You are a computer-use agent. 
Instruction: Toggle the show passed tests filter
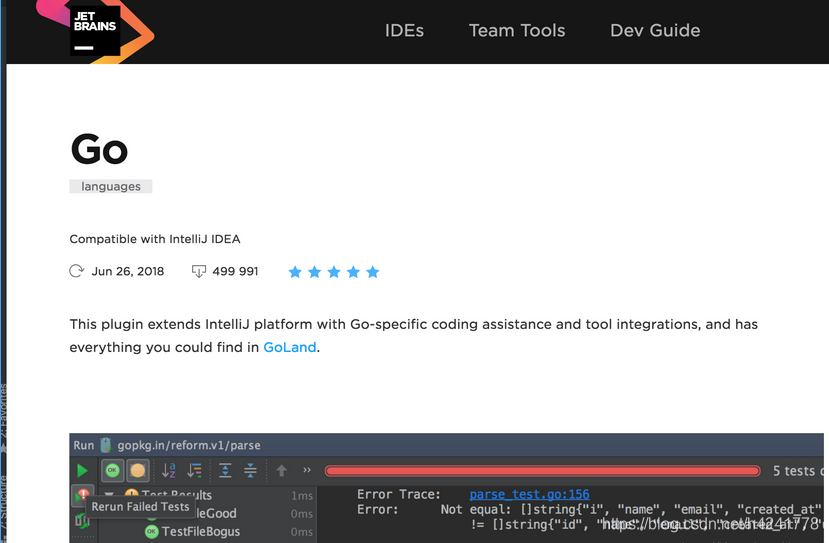112,470
